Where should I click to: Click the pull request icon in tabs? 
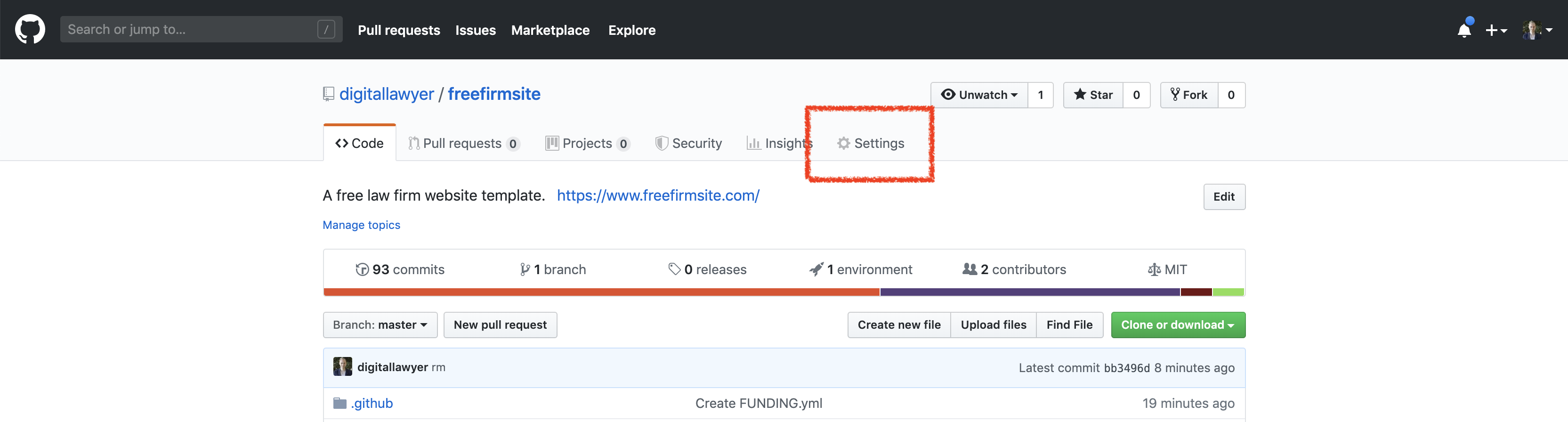pos(414,143)
